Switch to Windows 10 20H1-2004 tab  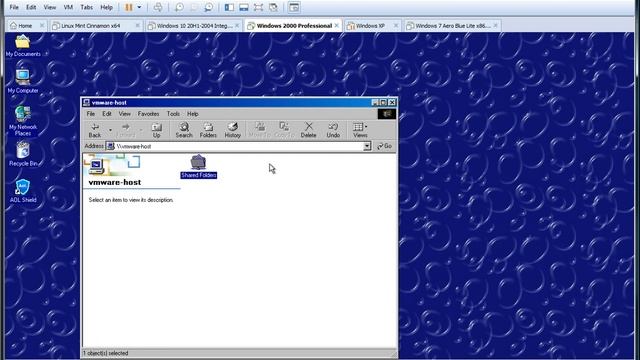tap(194, 26)
